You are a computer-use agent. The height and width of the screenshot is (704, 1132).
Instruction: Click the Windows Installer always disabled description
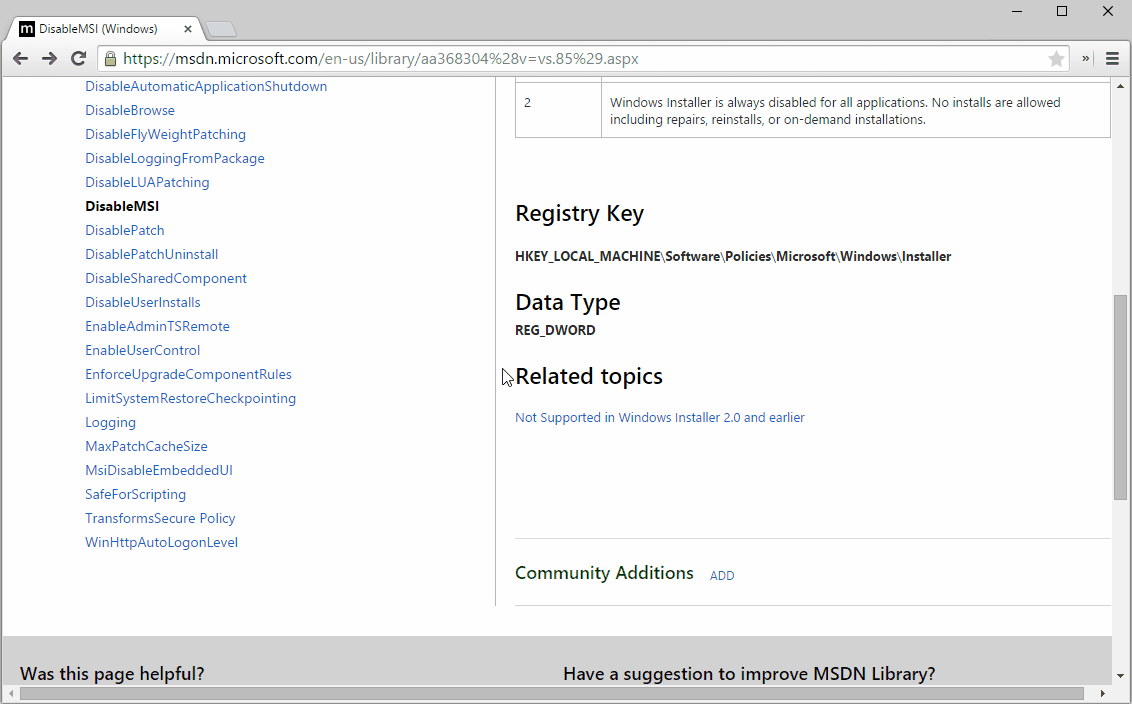835,110
